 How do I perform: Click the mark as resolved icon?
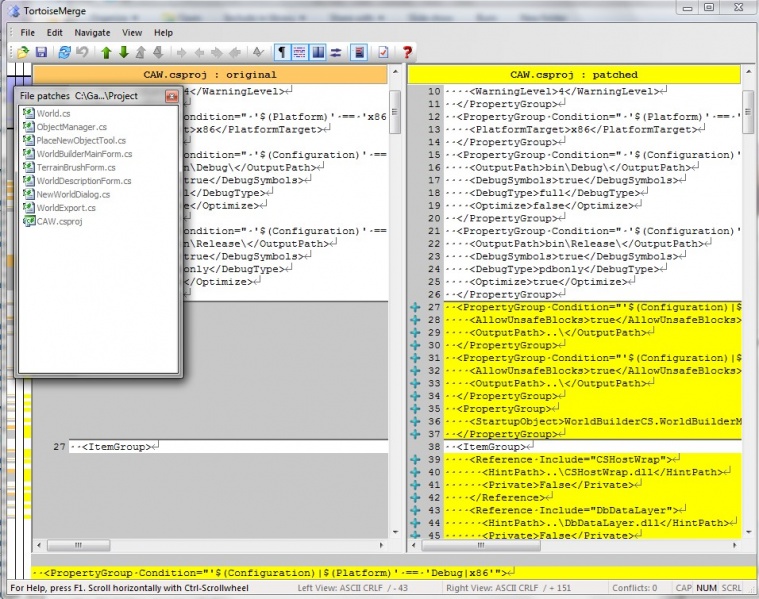258,52
